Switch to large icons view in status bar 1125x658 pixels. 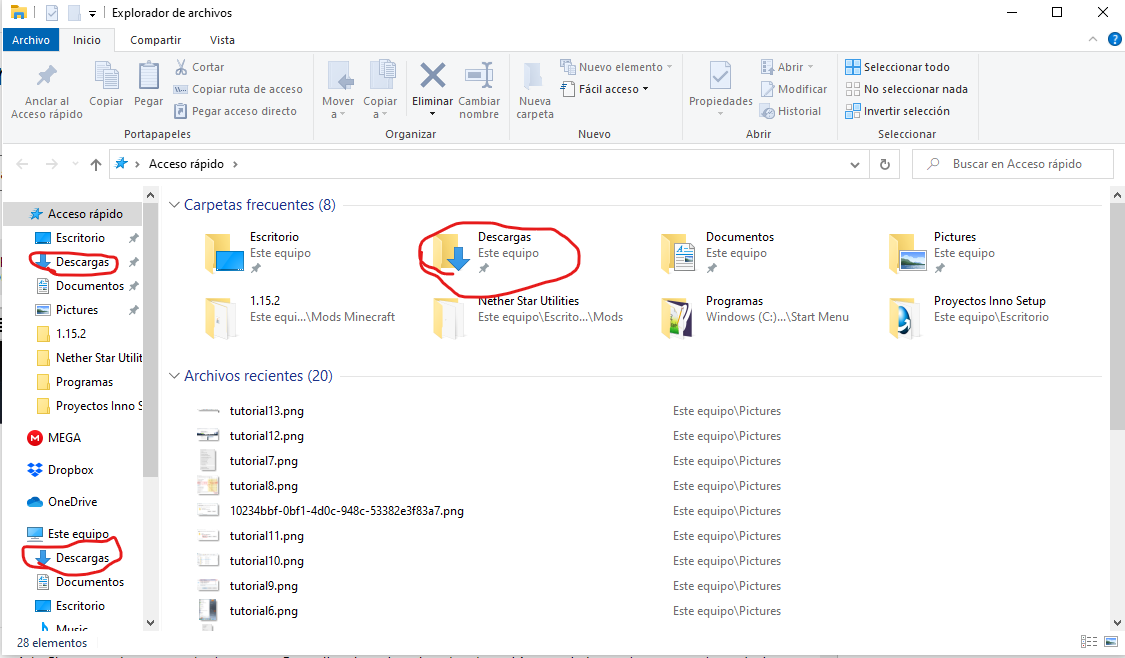pyautogui.click(x=1111, y=641)
